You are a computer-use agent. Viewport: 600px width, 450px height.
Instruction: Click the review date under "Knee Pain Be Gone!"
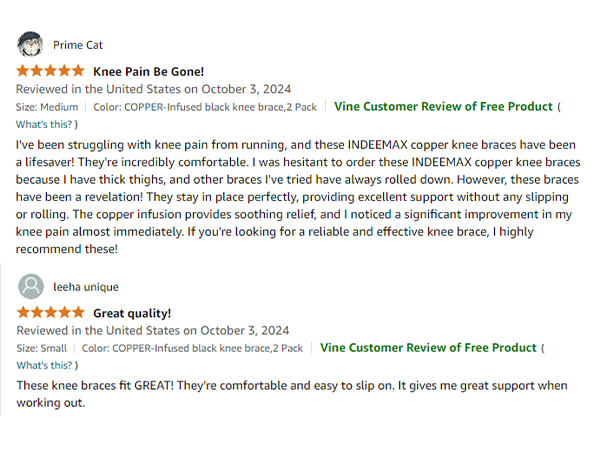click(x=153, y=89)
